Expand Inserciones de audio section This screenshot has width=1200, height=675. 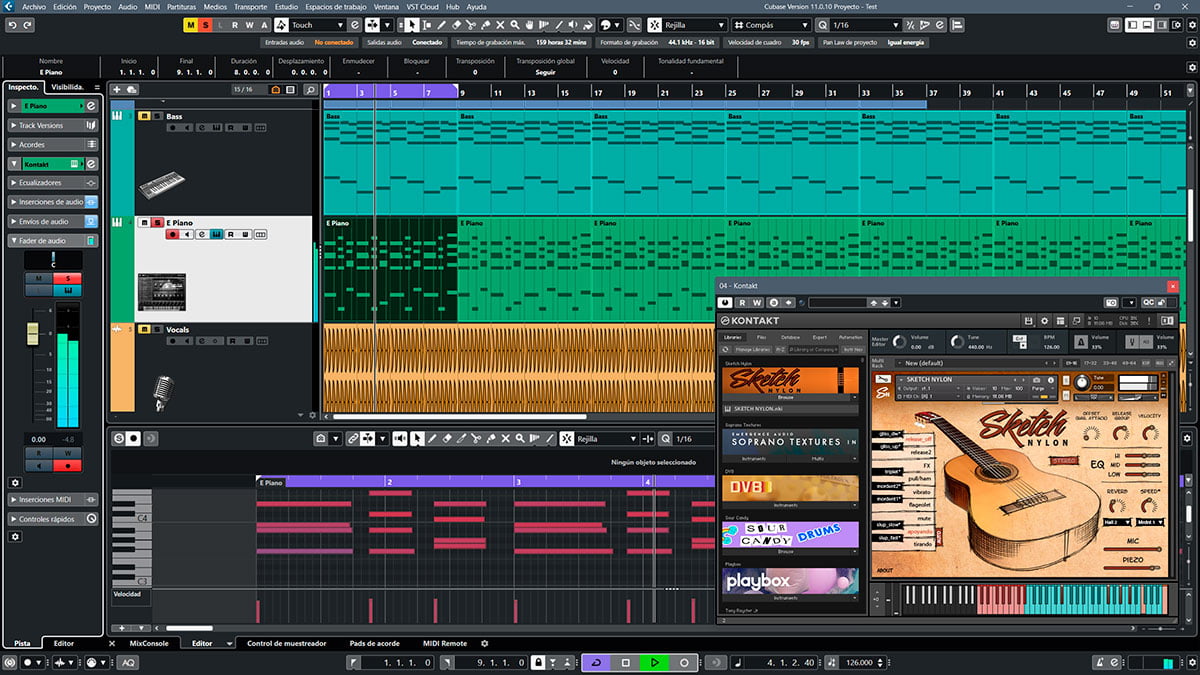[x=53, y=202]
